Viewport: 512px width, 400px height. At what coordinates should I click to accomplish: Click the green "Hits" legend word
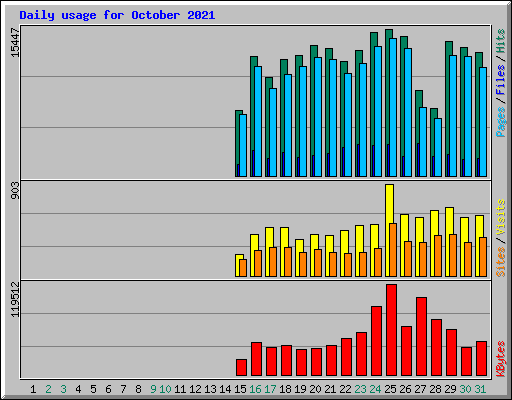point(501,41)
